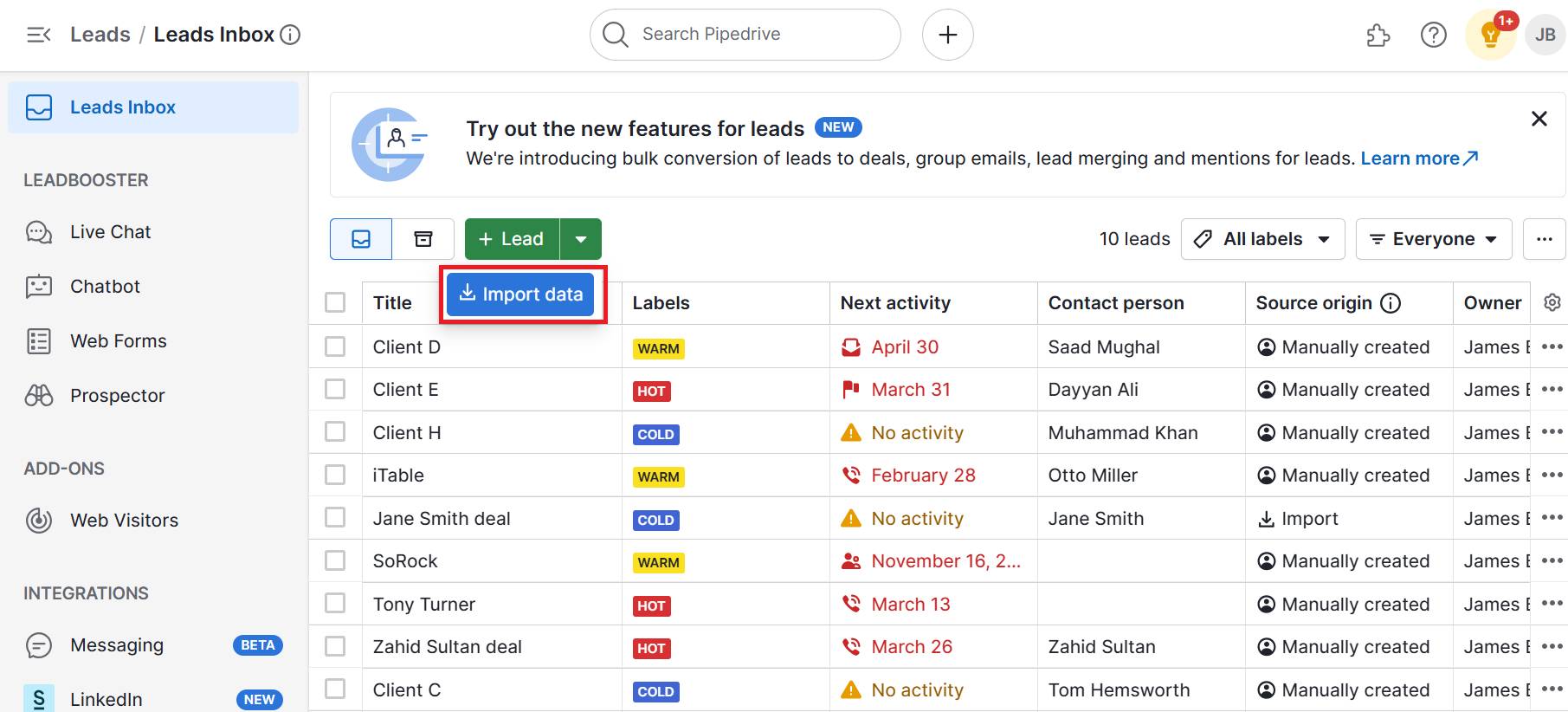1568x712 pixels.
Task: Open Live Chat in the sidebar
Action: pos(110,232)
